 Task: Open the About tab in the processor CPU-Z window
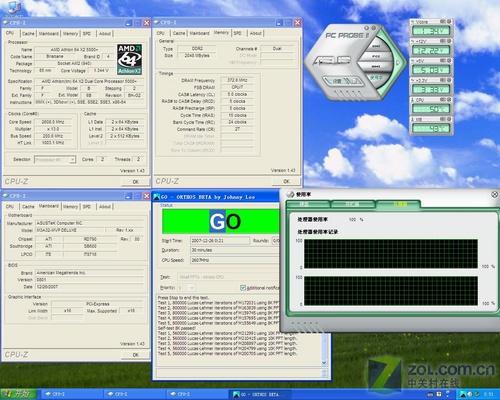[x=105, y=34]
